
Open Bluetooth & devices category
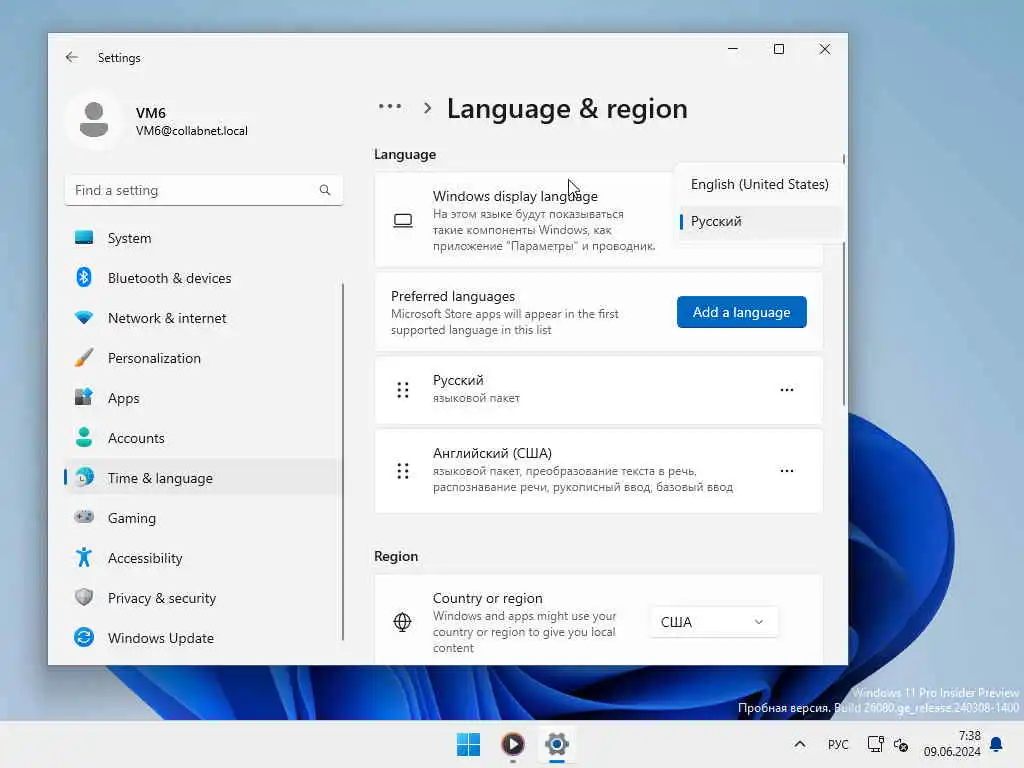[x=204, y=278]
